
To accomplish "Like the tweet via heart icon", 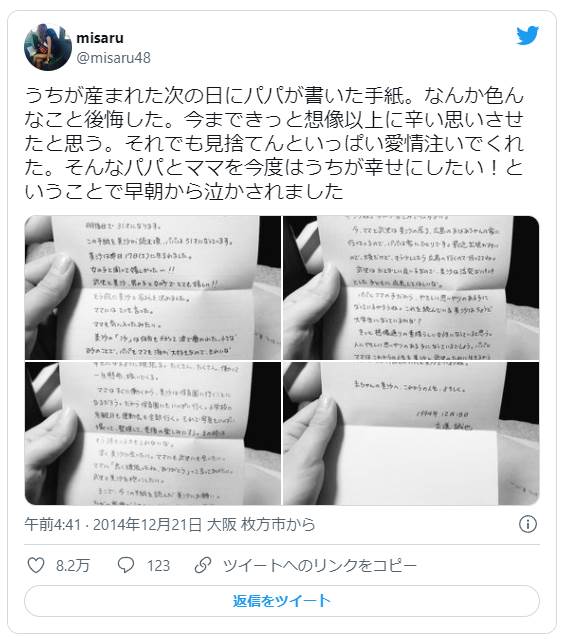I will click(x=36, y=565).
